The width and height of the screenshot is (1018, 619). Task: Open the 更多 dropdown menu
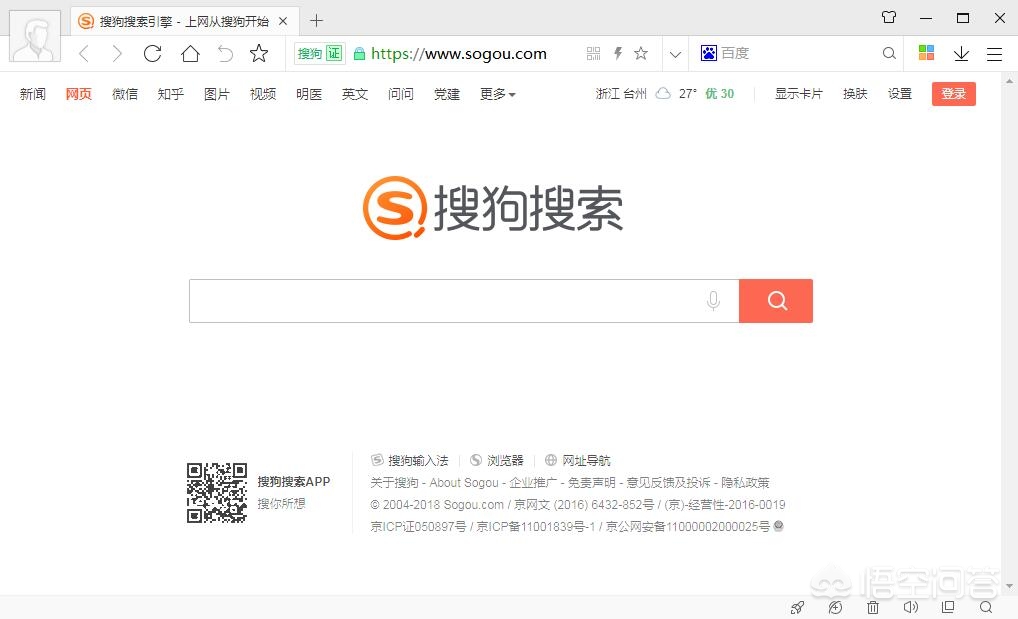(497, 93)
